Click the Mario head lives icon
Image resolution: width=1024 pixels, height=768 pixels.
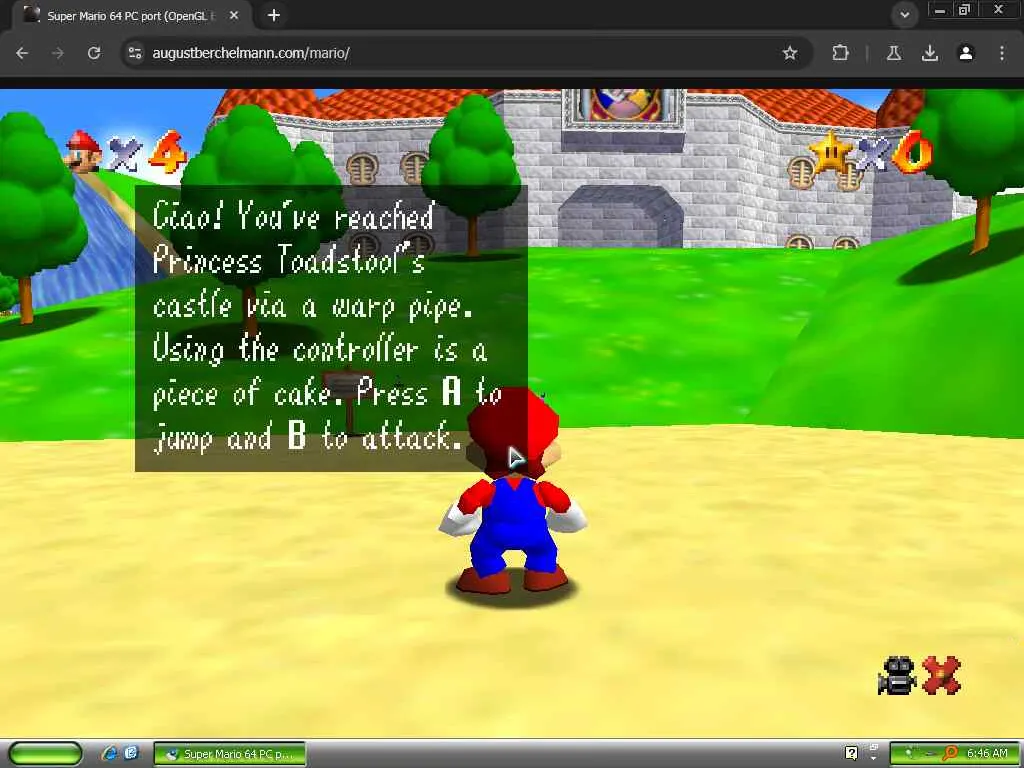point(84,152)
